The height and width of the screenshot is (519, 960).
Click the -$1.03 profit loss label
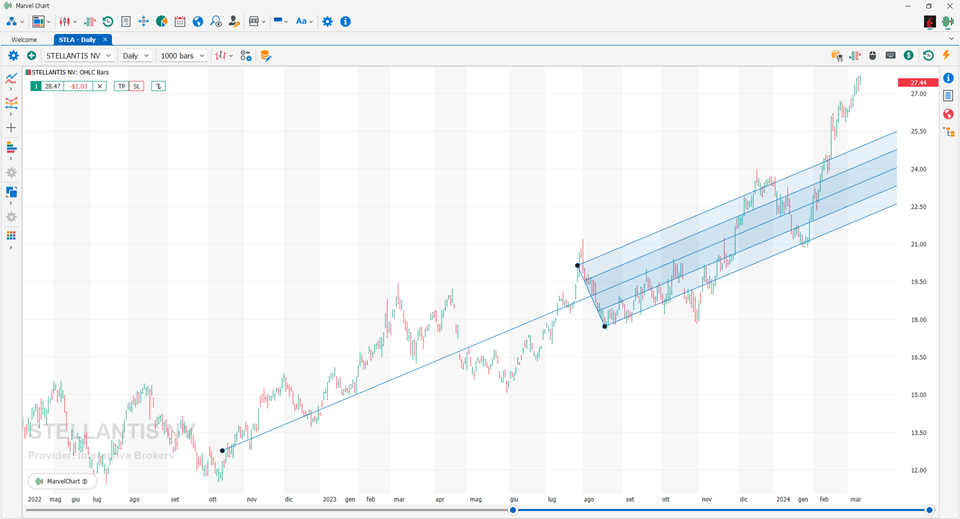(x=78, y=86)
